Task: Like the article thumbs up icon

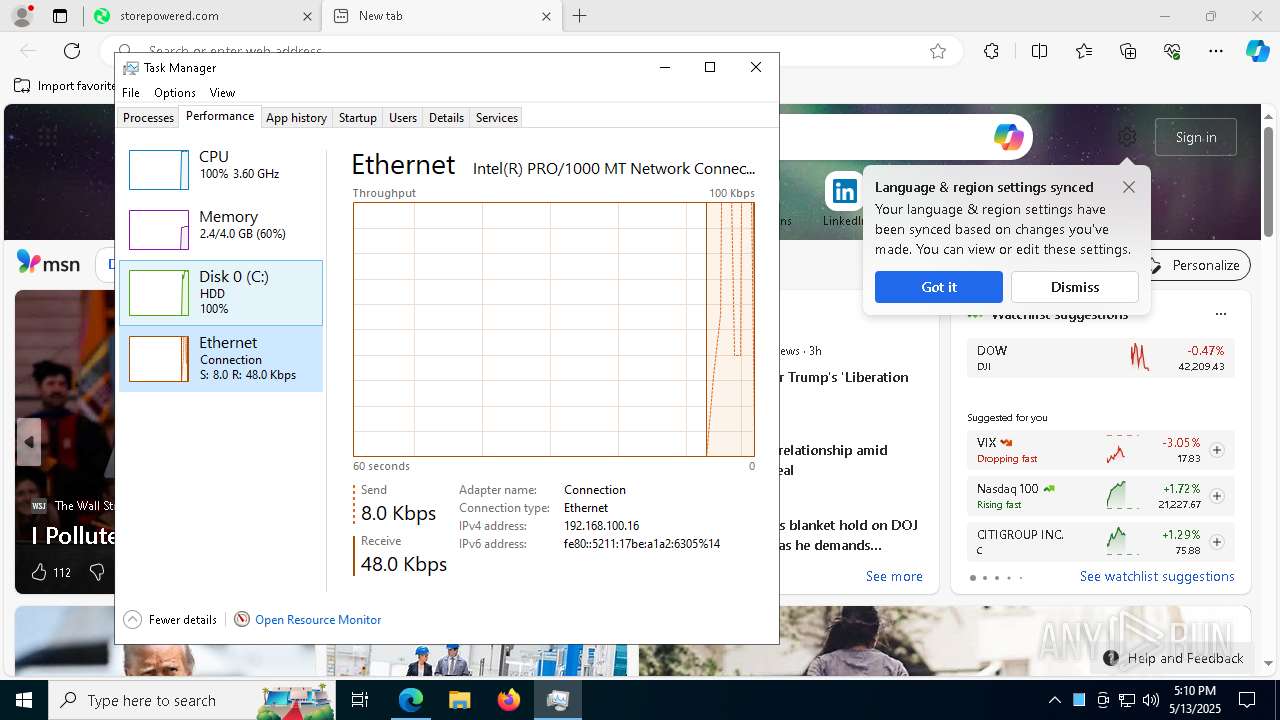Action: click(x=39, y=572)
